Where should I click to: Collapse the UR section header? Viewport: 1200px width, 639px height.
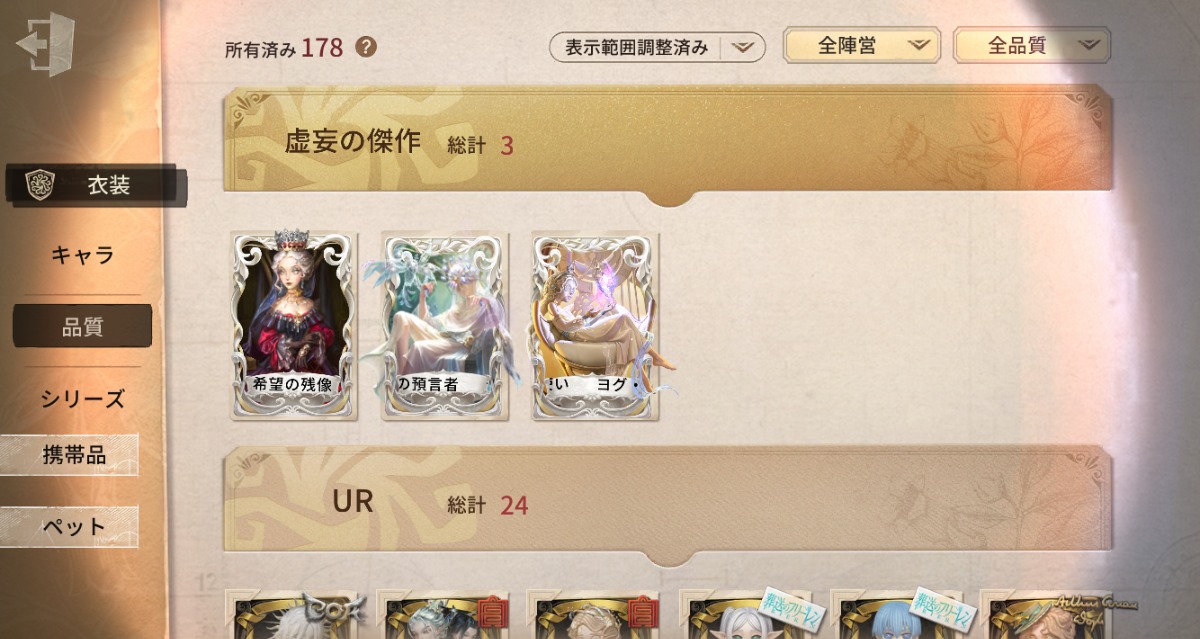(667, 506)
